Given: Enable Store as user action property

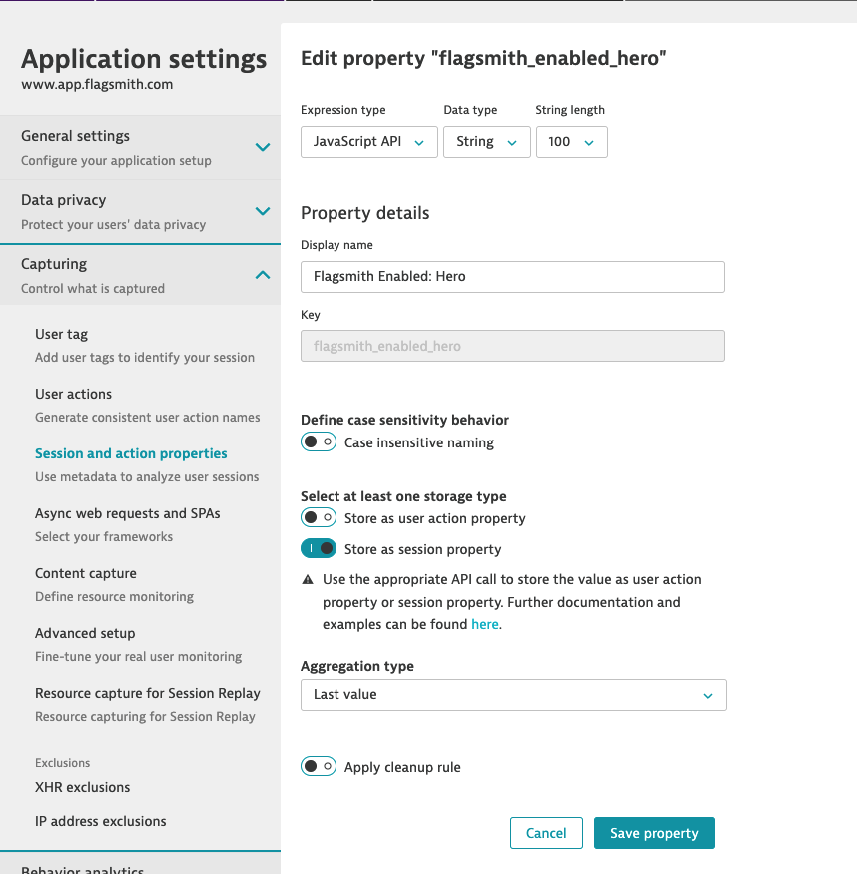Looking at the screenshot, I should coord(319,518).
